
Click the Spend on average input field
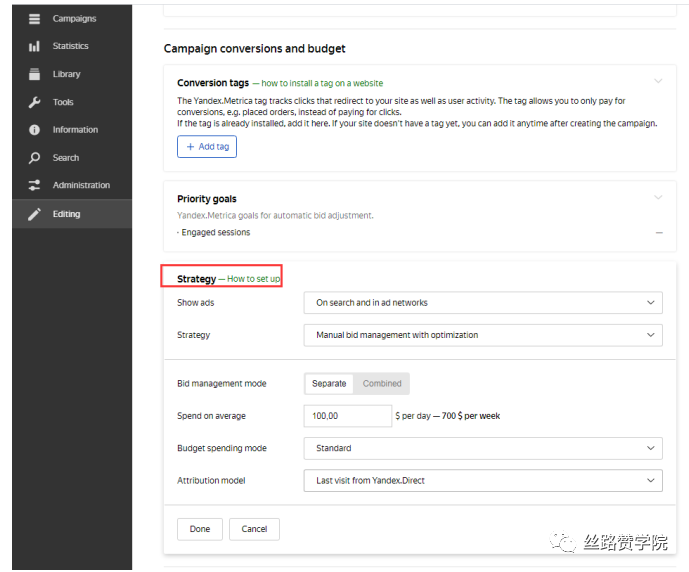tap(347, 416)
